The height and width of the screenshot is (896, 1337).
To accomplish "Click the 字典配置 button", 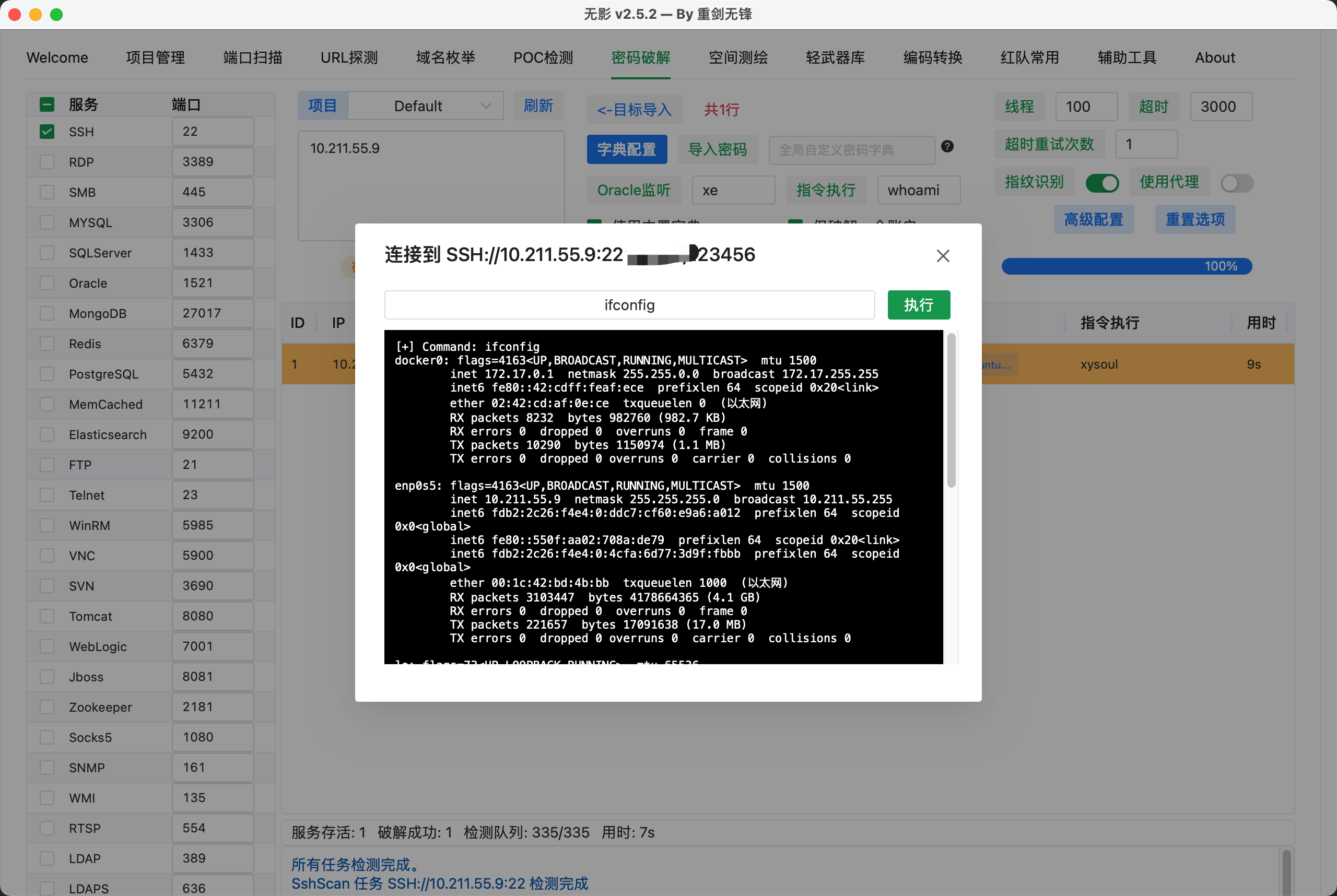I will tap(627, 150).
